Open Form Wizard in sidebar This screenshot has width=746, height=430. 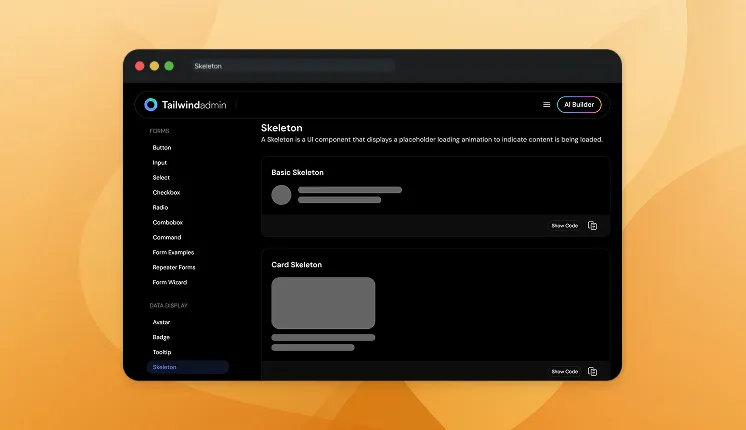[170, 283]
